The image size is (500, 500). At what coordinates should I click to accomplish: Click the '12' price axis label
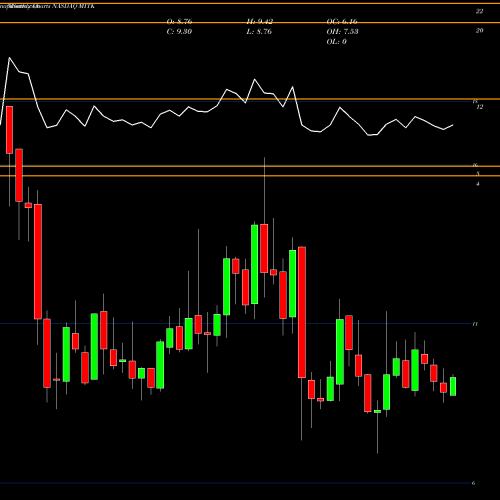(x=480, y=107)
